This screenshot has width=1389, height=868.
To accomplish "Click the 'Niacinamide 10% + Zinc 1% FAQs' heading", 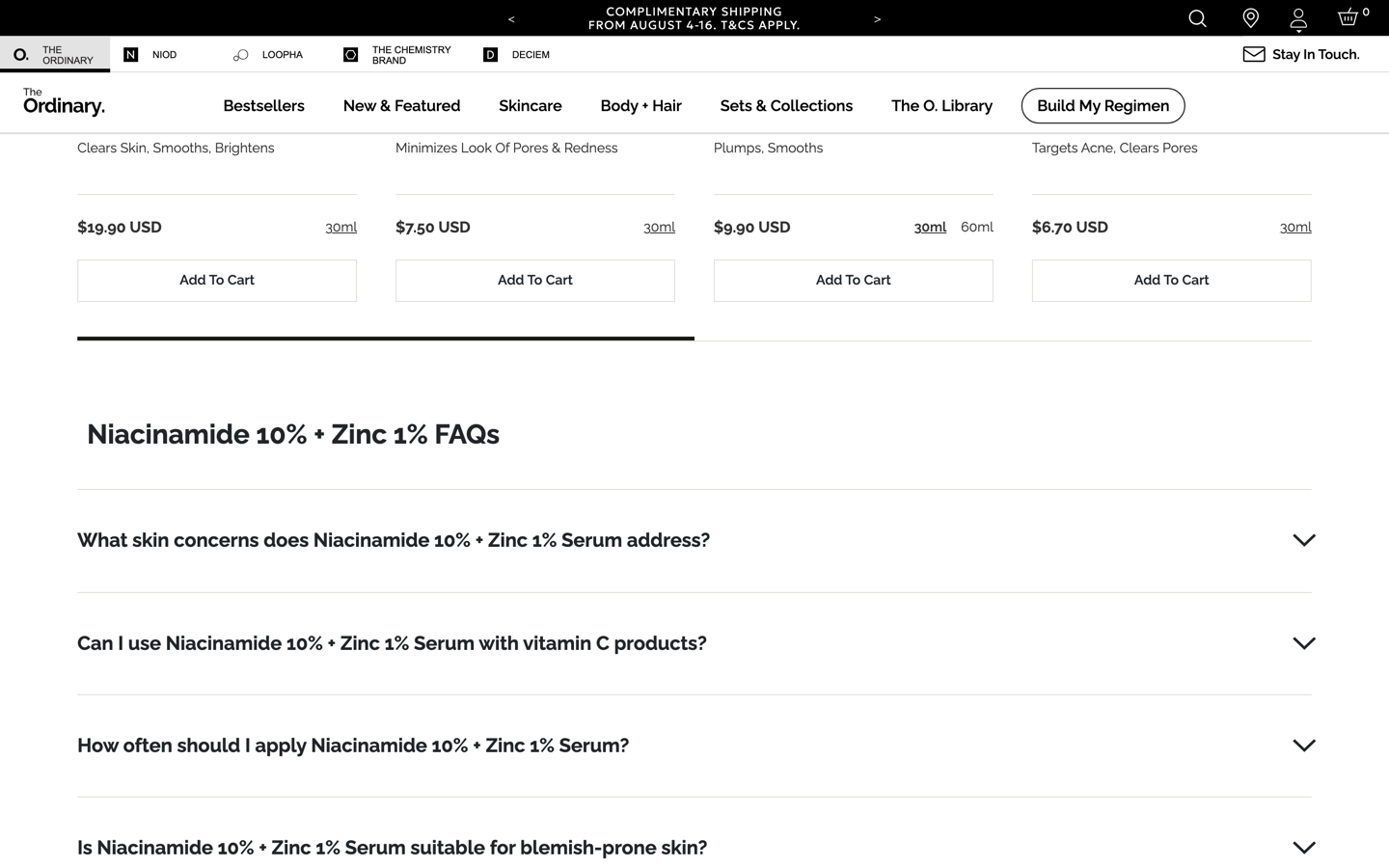I will coord(293,434).
